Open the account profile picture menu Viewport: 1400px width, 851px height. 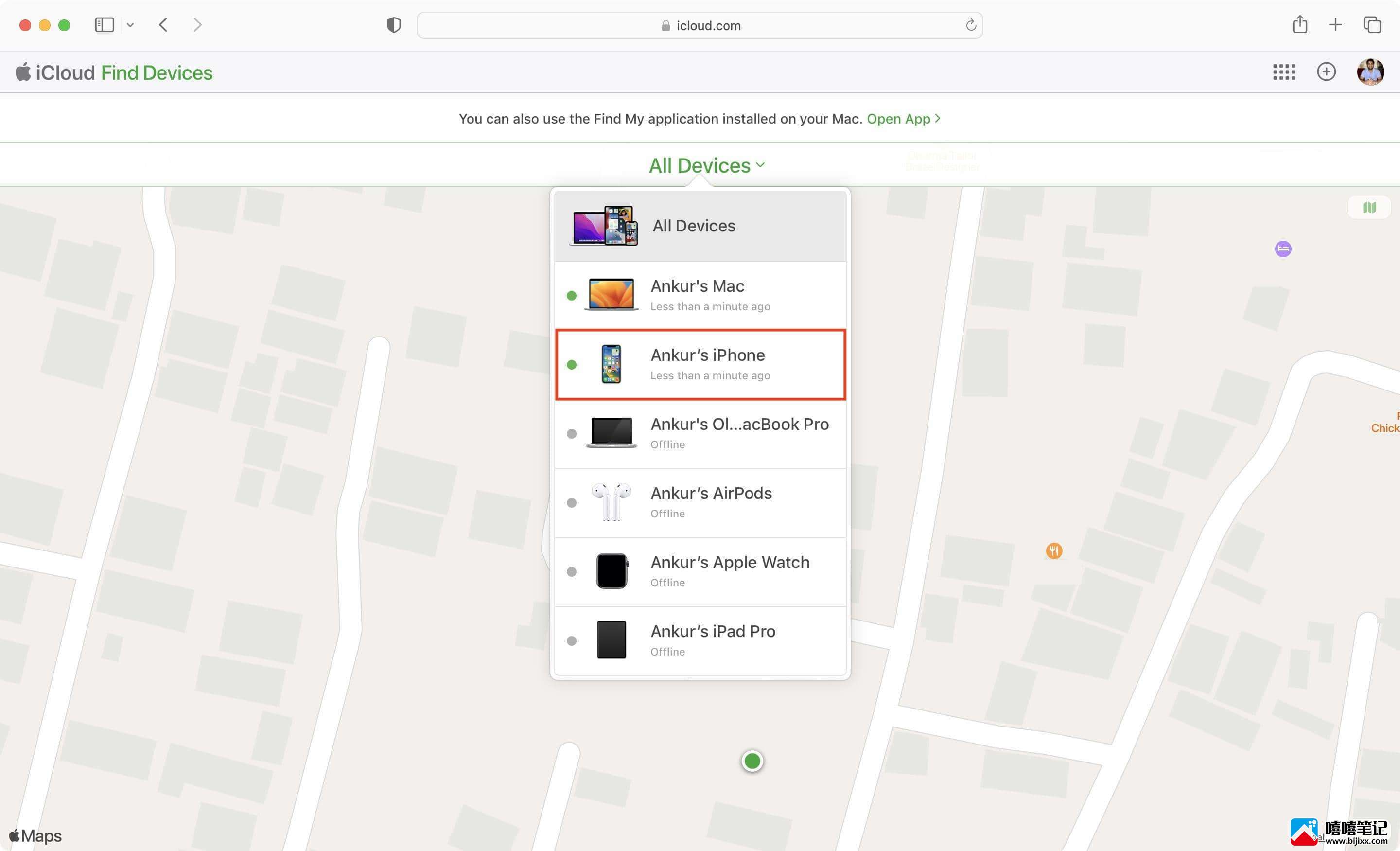1370,71
